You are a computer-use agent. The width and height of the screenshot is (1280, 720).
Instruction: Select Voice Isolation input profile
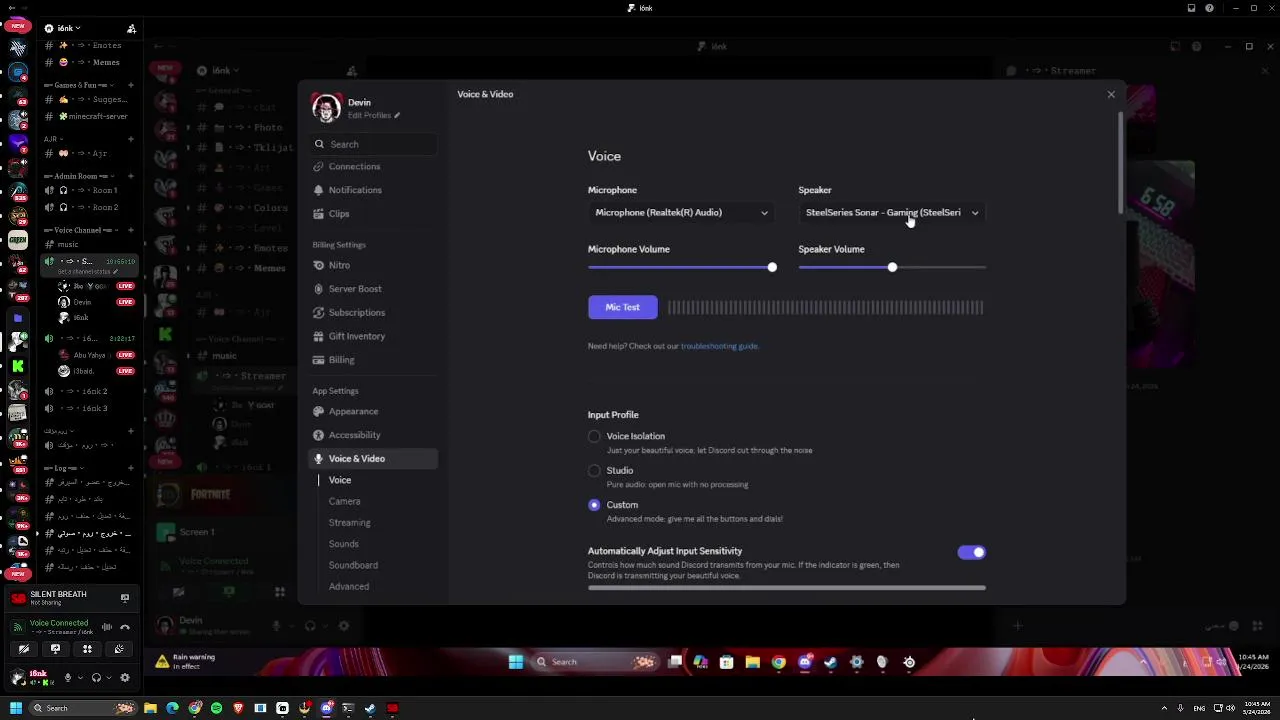(x=594, y=436)
